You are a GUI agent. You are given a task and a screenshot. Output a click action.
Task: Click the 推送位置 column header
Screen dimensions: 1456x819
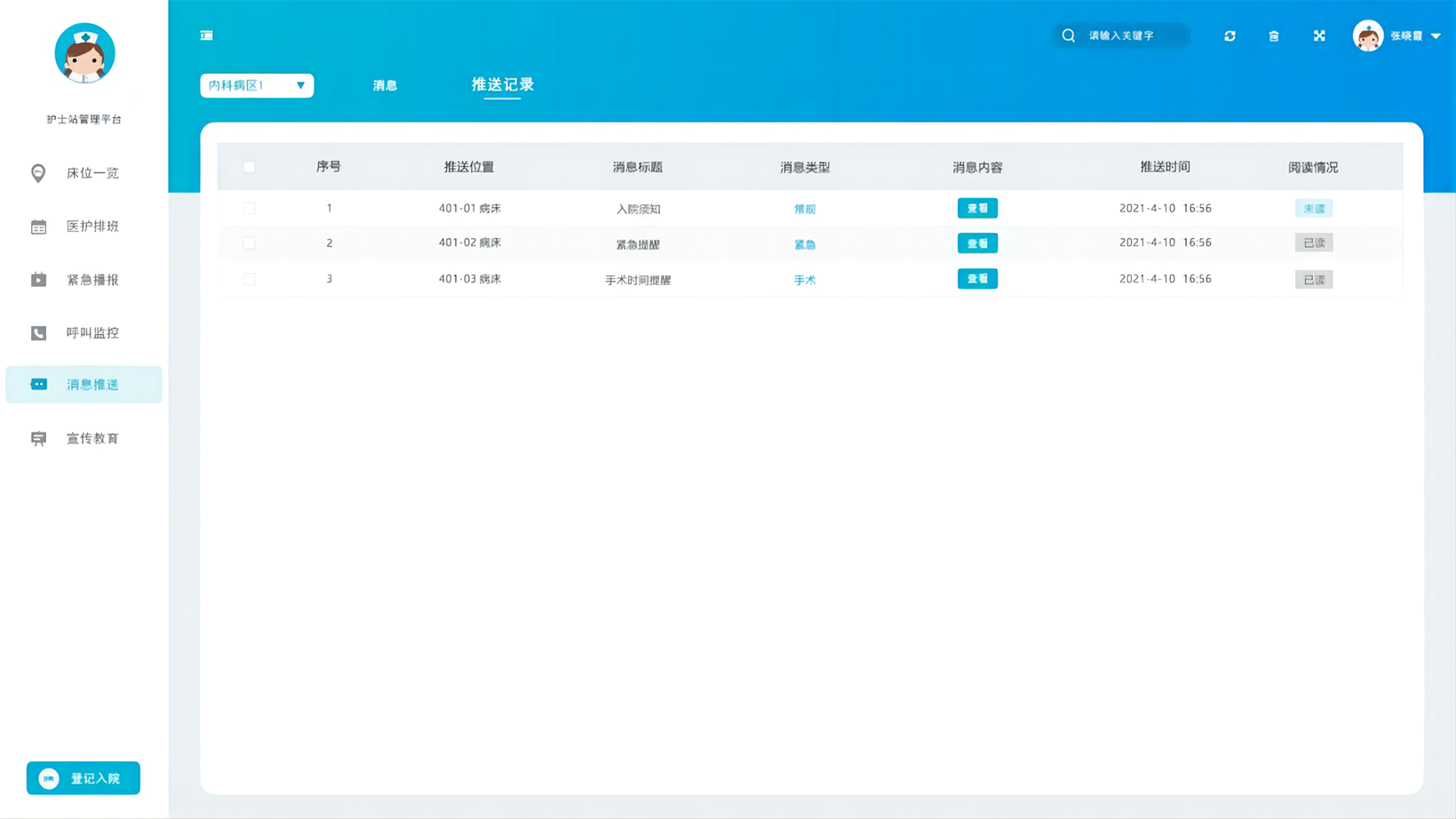[469, 167]
